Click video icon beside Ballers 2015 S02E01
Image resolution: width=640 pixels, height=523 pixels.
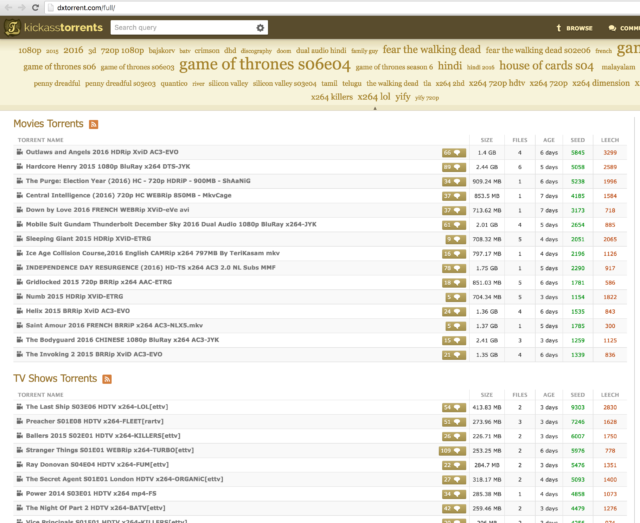20,436
